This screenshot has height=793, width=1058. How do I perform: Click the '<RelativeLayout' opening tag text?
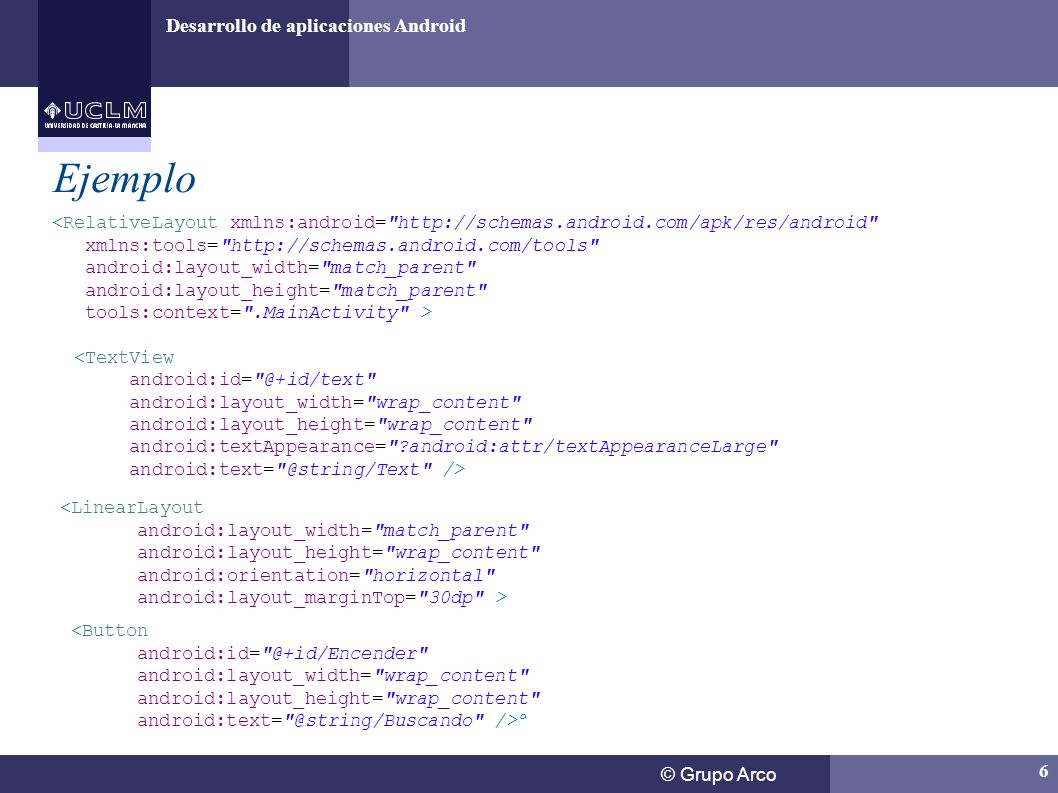[x=135, y=223]
